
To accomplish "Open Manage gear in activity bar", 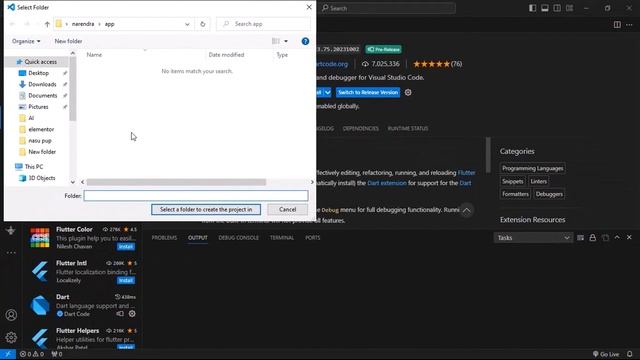I will [11, 337].
